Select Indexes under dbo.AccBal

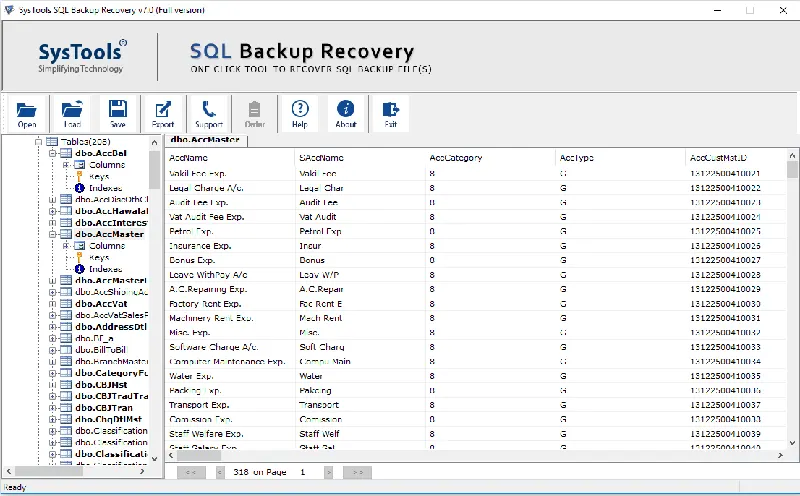pyautogui.click(x=105, y=188)
